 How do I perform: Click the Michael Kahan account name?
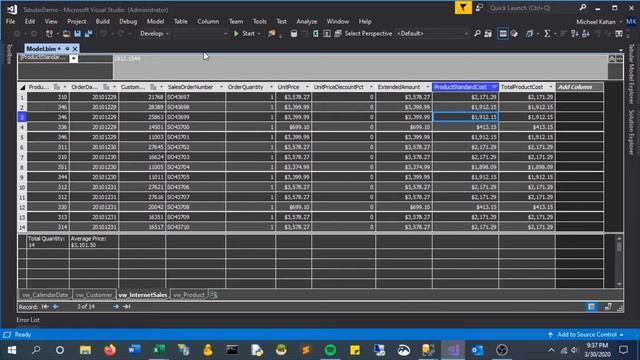tap(596, 22)
